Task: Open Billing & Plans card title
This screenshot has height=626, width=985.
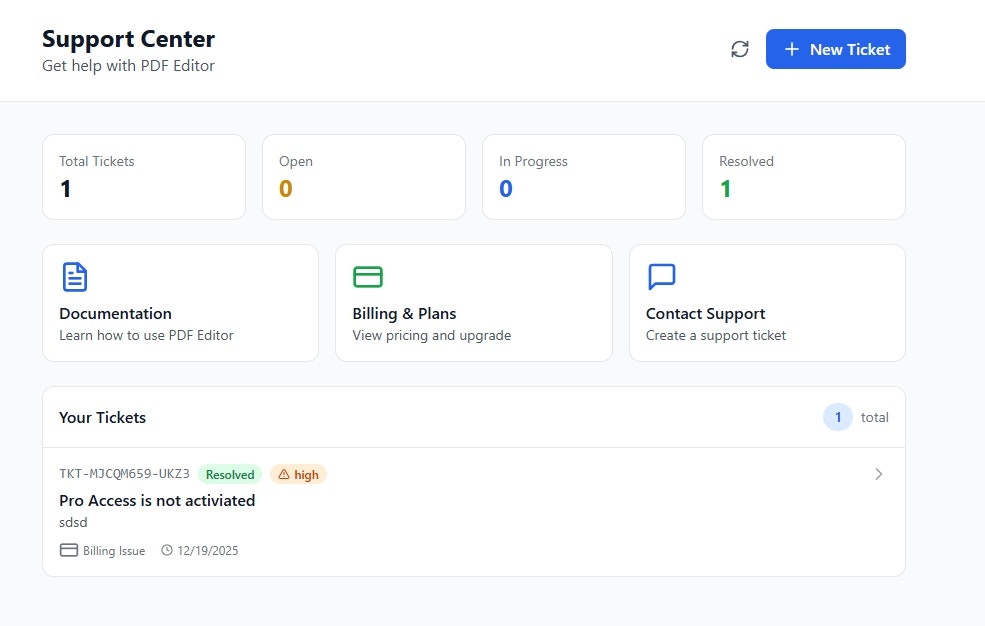Action: coord(404,313)
